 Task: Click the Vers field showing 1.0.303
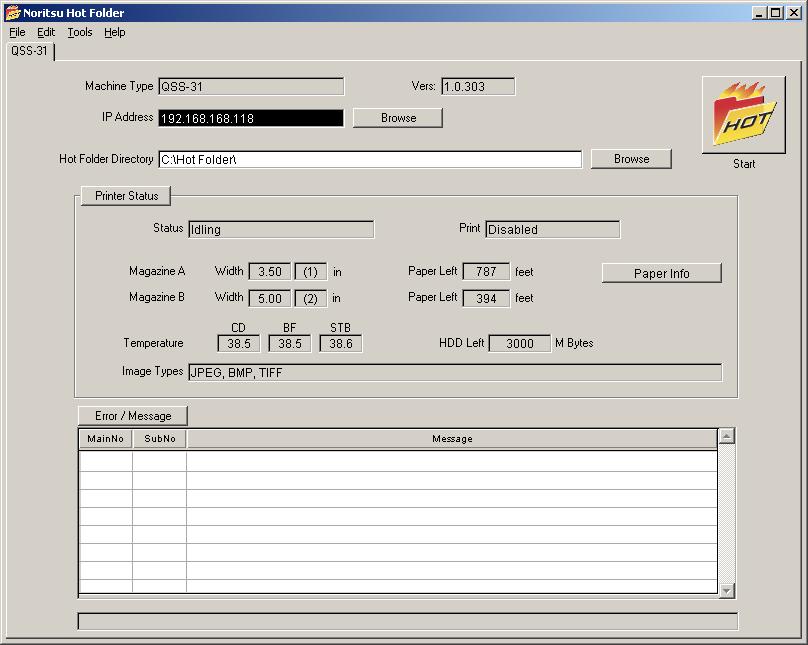(x=478, y=87)
